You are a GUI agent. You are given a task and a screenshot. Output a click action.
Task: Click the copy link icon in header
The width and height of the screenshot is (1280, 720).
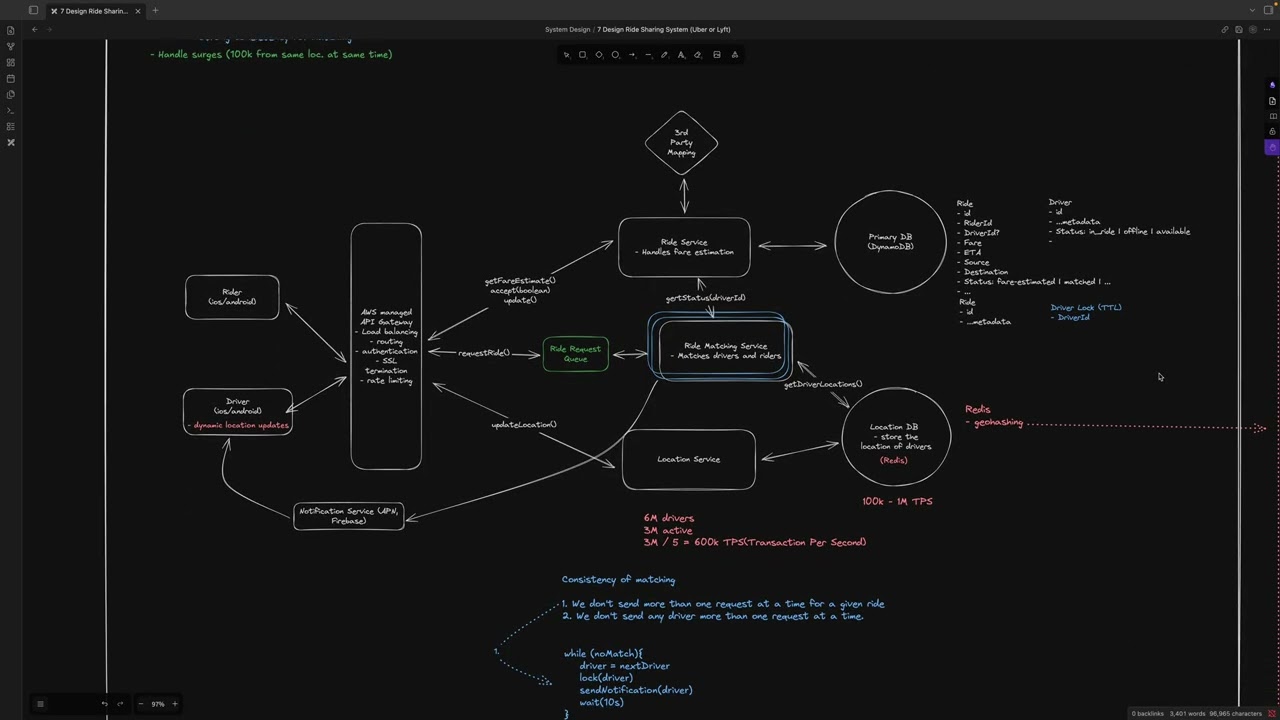(1225, 29)
